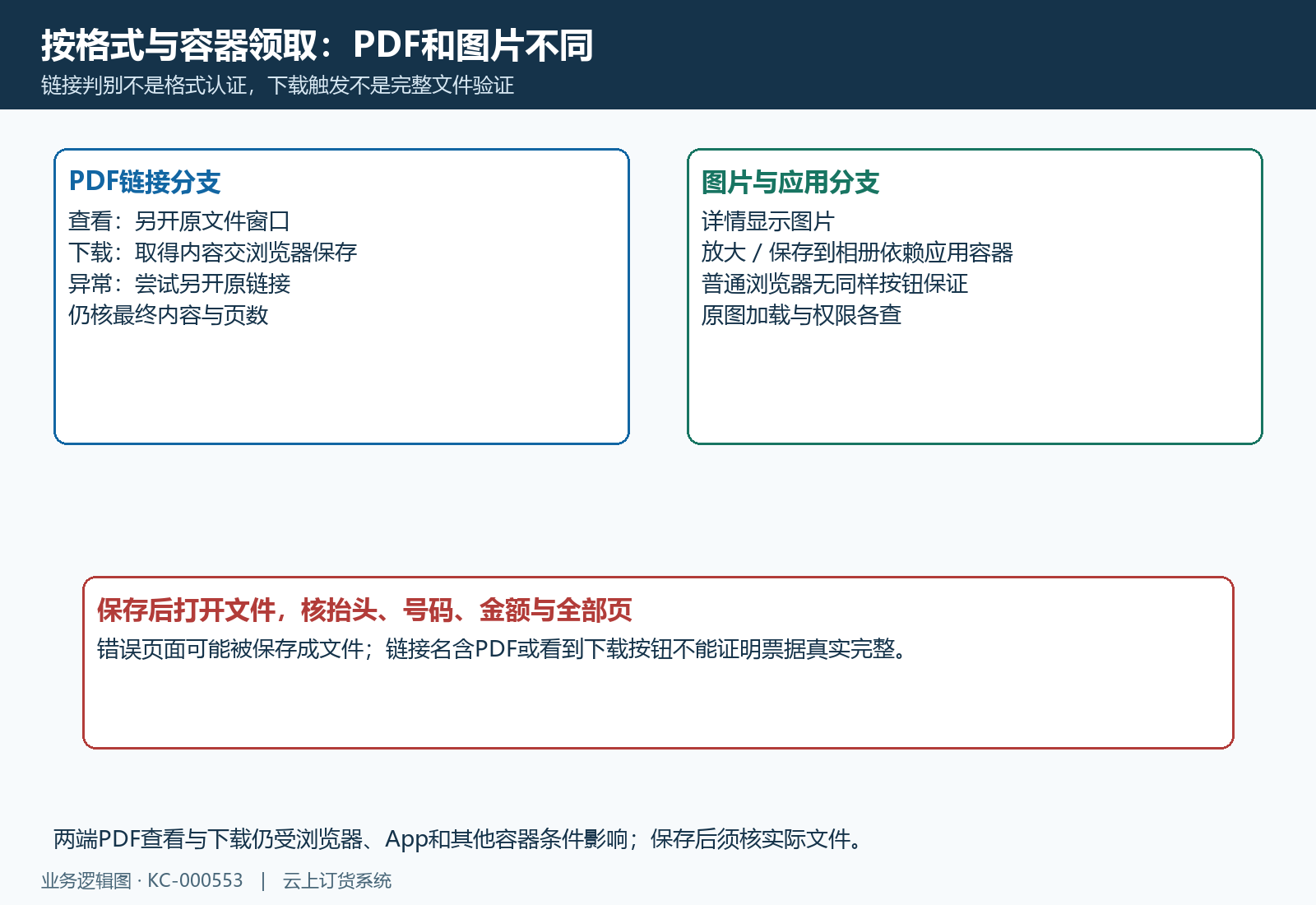Click line 放大 / 保存到相册依赖应用容器
This screenshot has width=1316, height=905.
coord(857,253)
